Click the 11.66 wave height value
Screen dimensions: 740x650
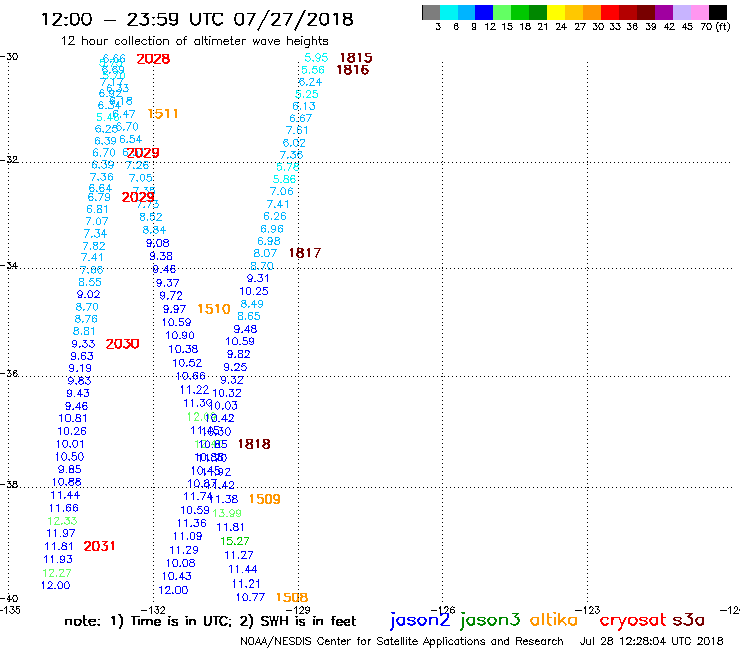(64, 508)
